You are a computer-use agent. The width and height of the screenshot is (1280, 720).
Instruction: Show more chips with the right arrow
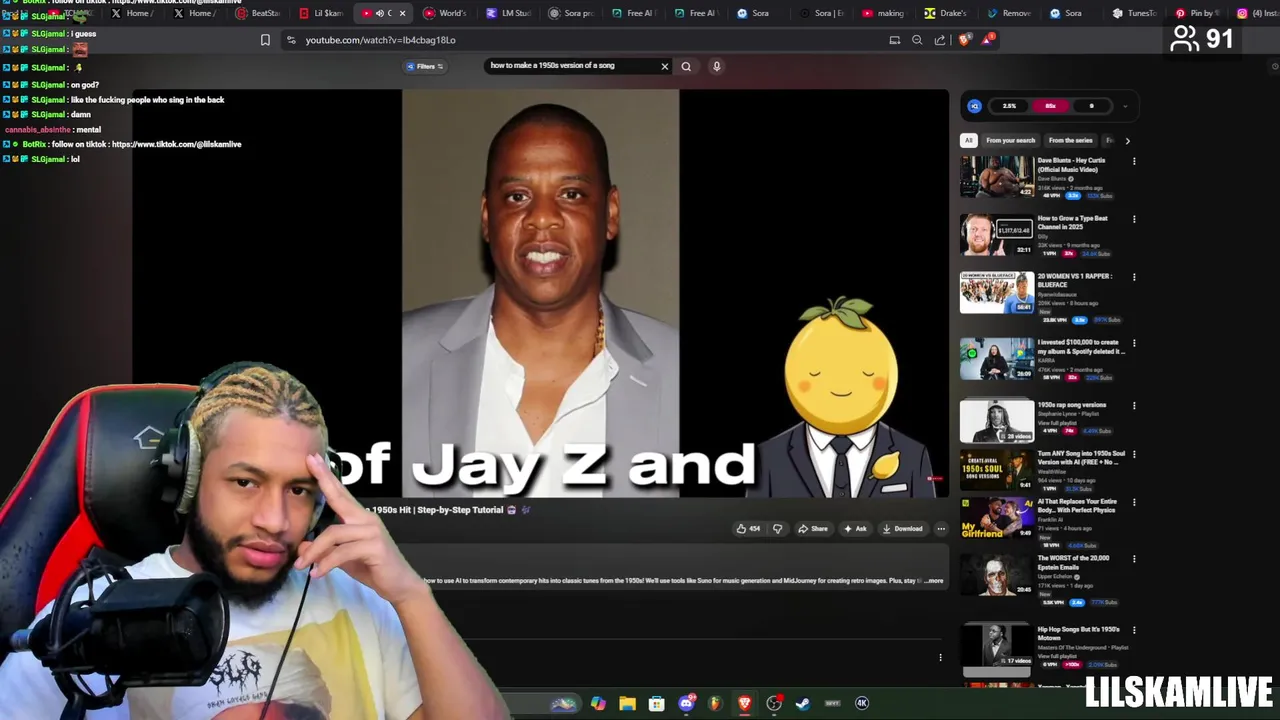coord(1127,140)
